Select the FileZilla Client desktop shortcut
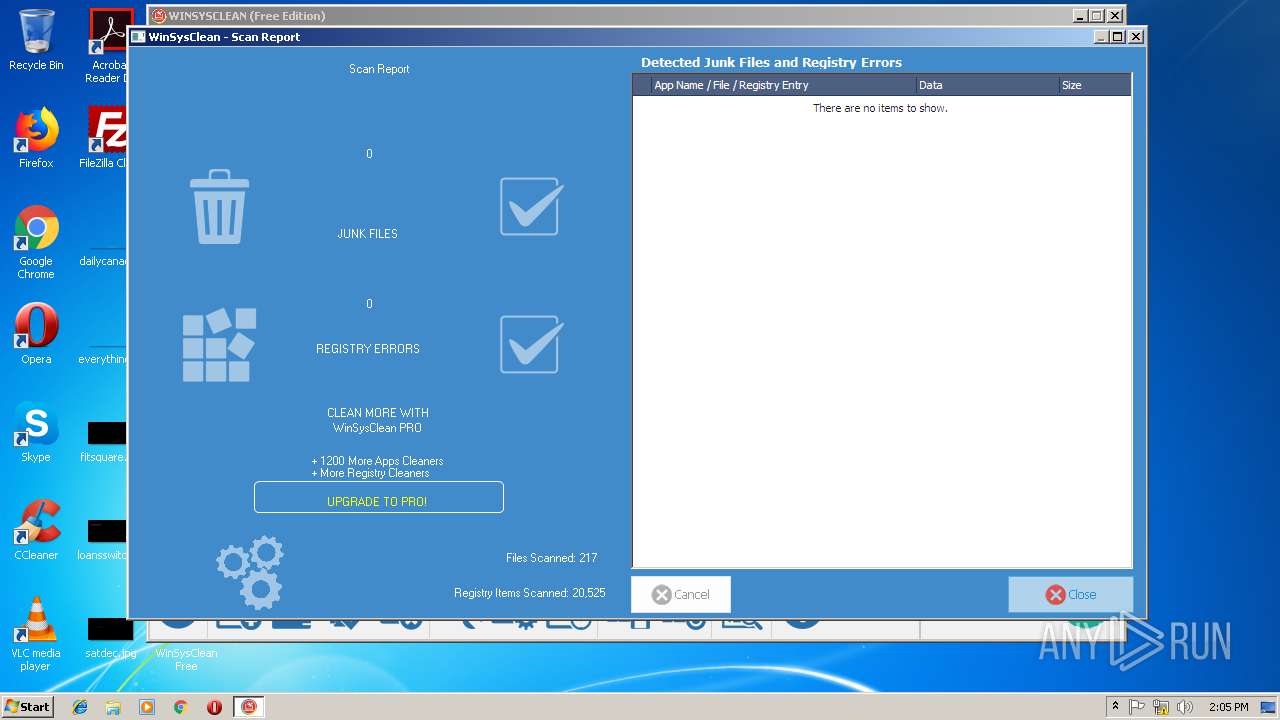 [x=106, y=138]
